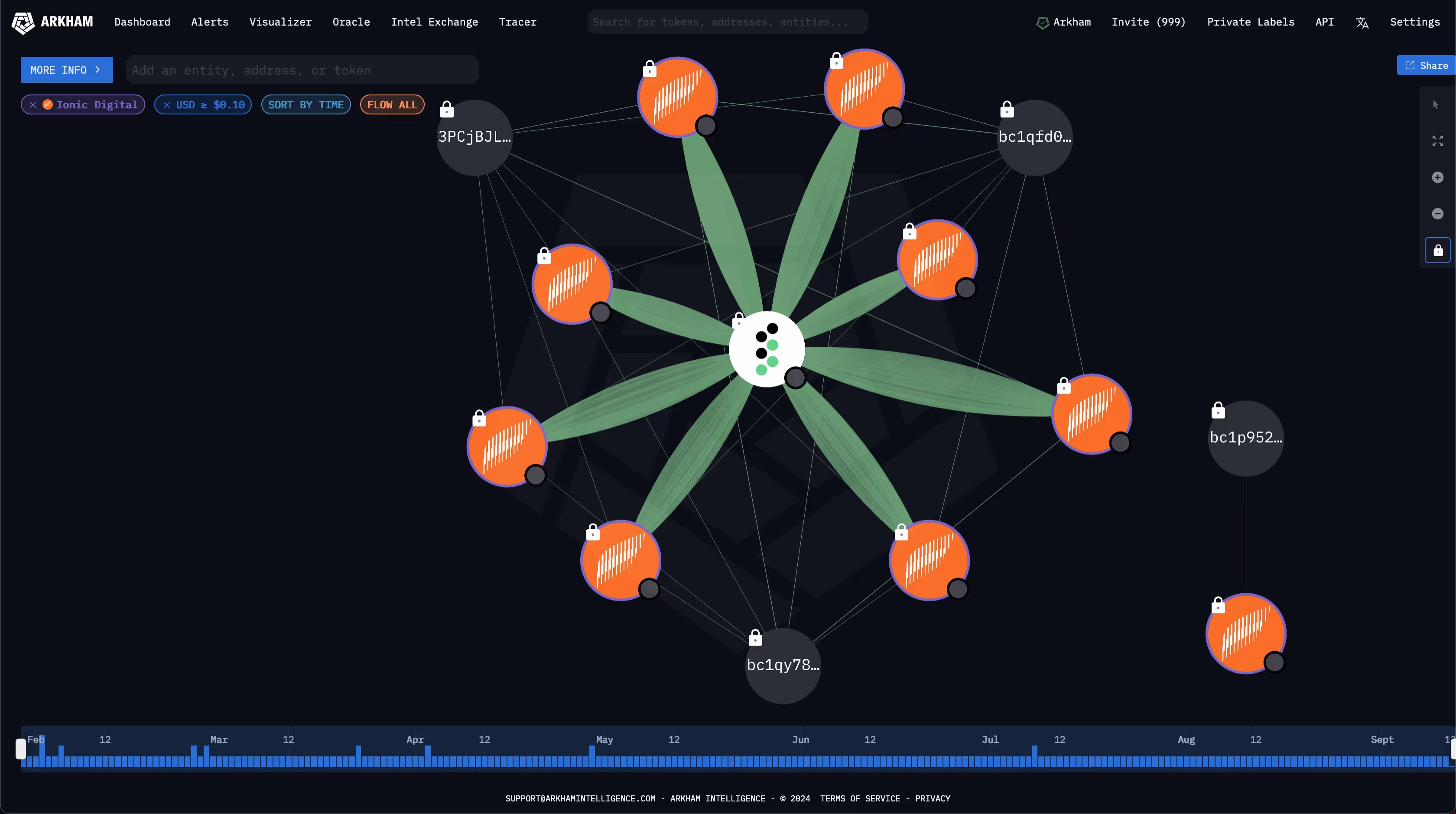Click the central white multi-dot node
The image size is (1456, 814).
pyautogui.click(x=767, y=349)
